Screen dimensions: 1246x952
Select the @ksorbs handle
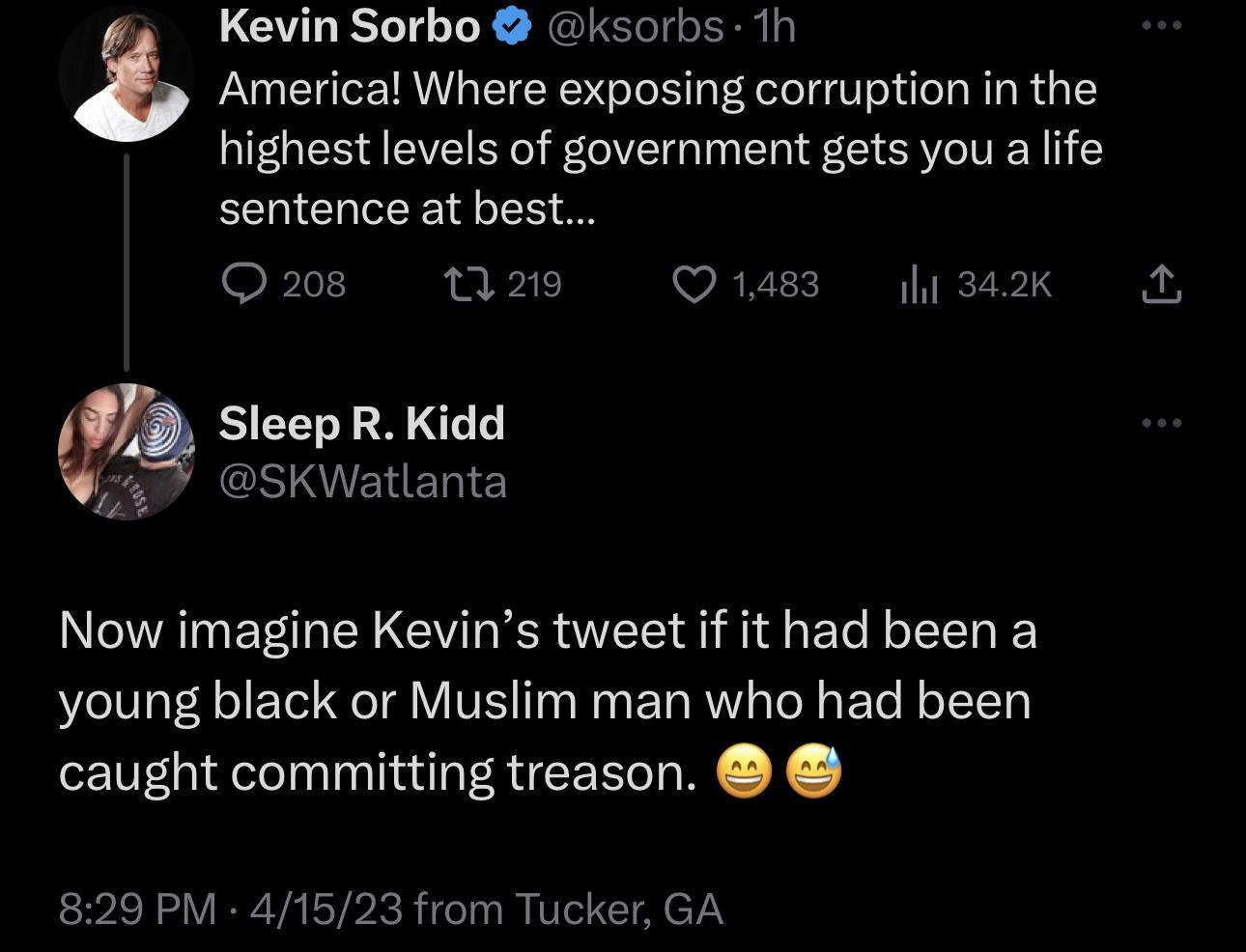(x=639, y=26)
